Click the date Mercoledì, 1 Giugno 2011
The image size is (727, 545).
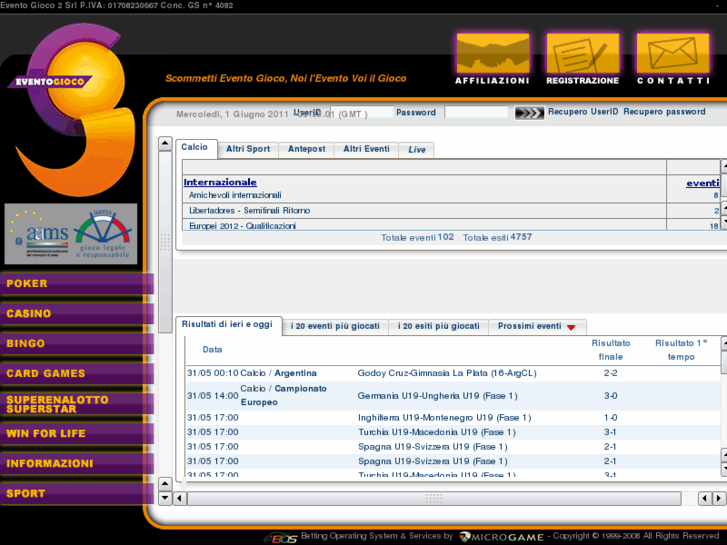[x=232, y=115]
